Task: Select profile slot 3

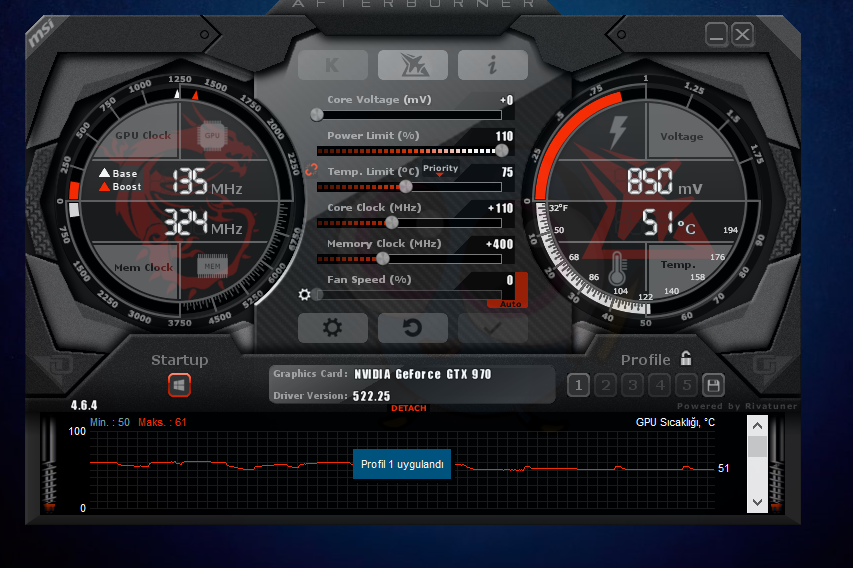Action: pyautogui.click(x=633, y=386)
